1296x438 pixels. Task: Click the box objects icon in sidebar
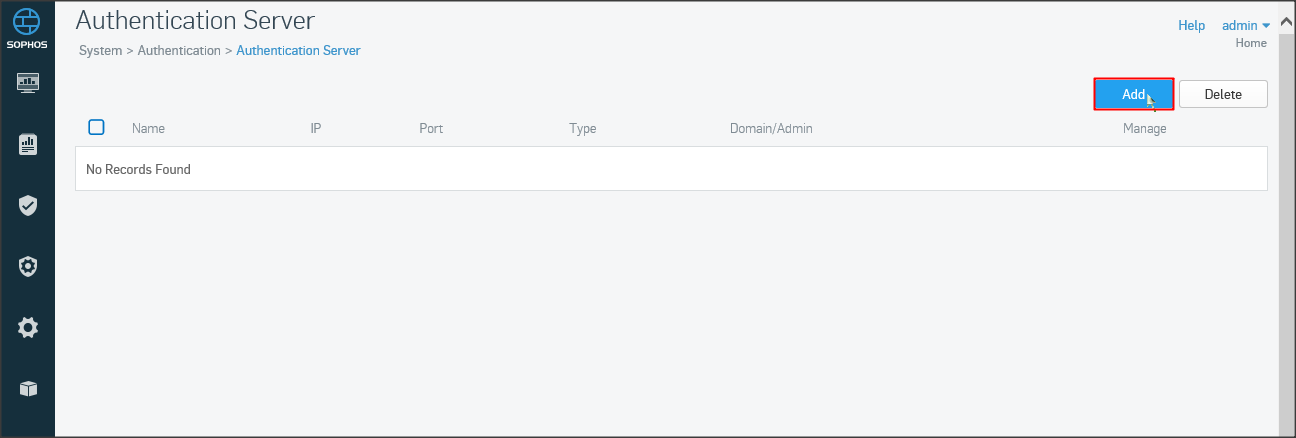click(x=28, y=388)
